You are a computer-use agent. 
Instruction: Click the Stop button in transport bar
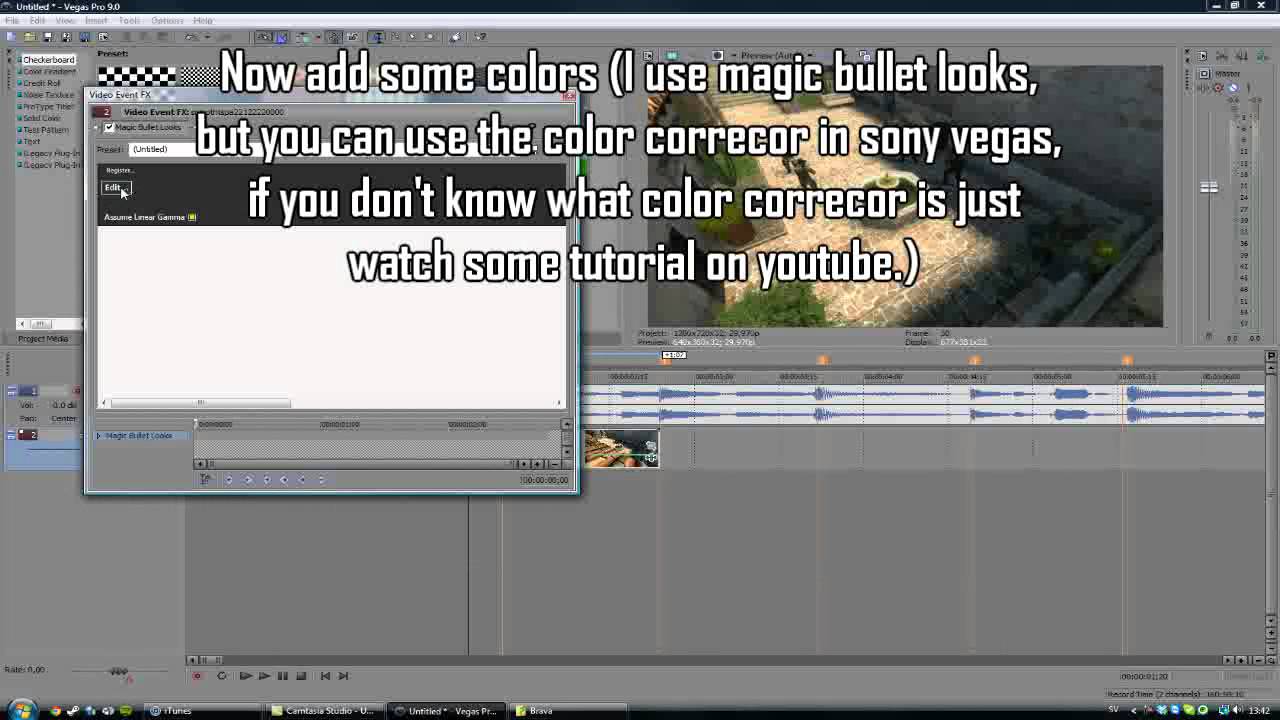301,676
